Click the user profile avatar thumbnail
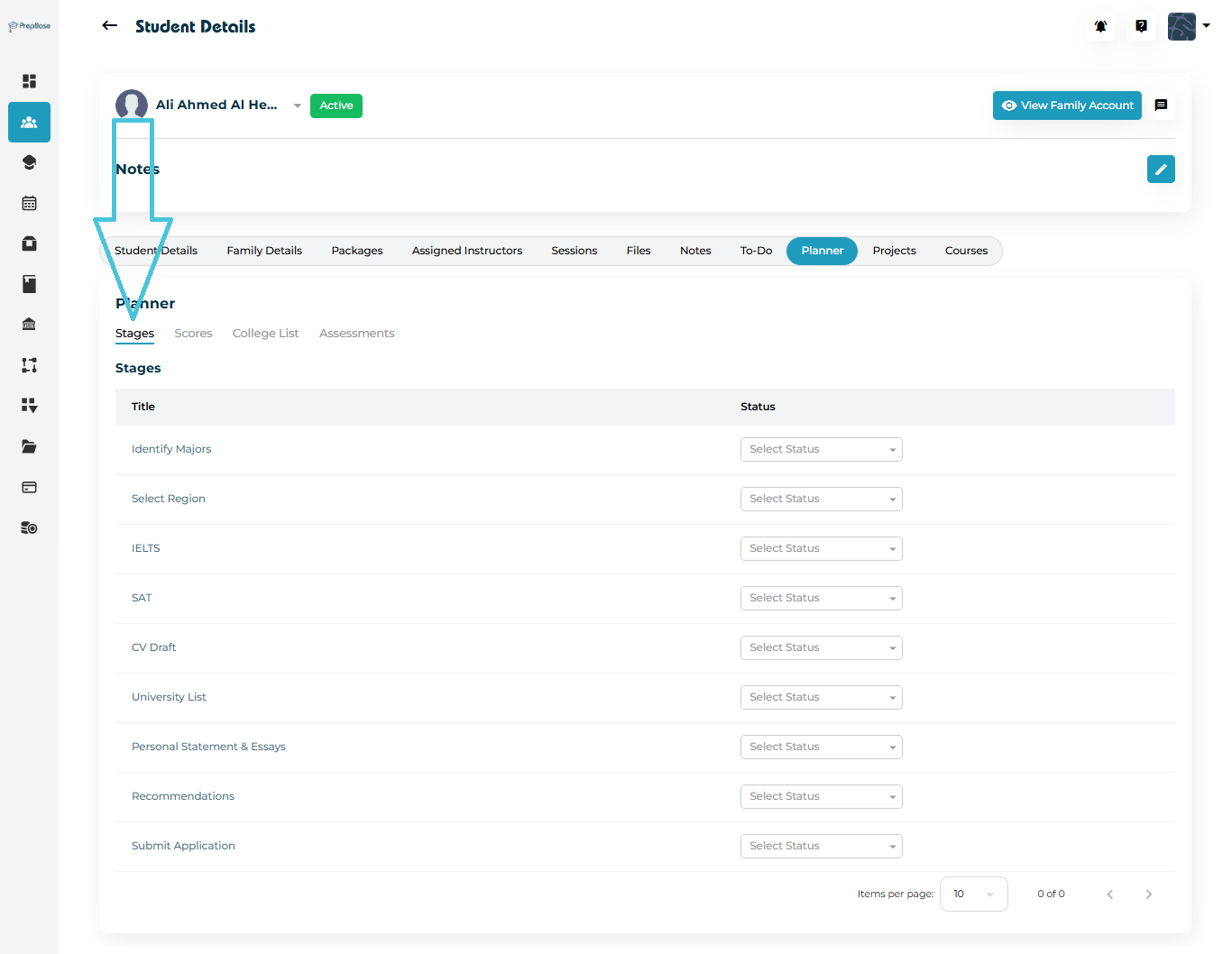Viewport: 1232px width, 954px height. tap(1181, 26)
